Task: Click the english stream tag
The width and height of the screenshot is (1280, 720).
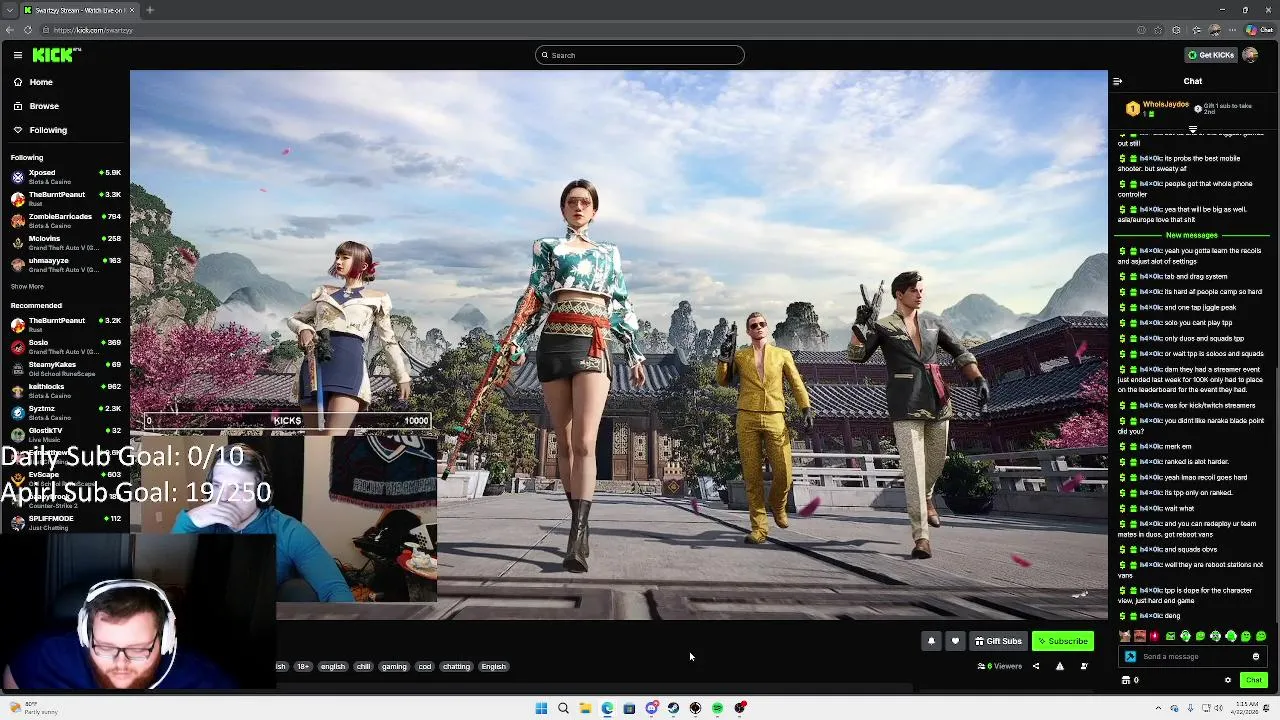Action: tap(332, 666)
